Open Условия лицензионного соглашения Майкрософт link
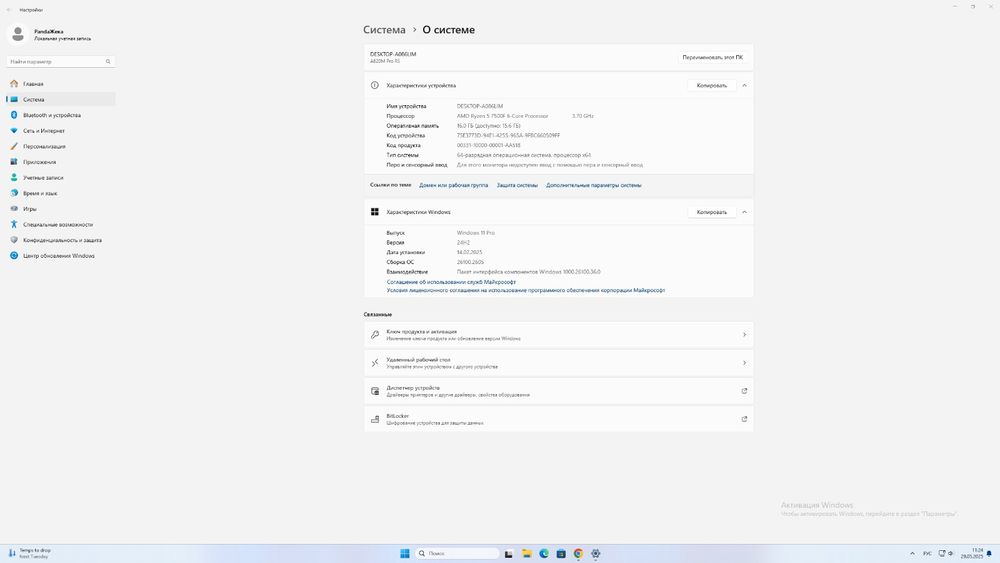The width and height of the screenshot is (1000, 563). coord(526,290)
